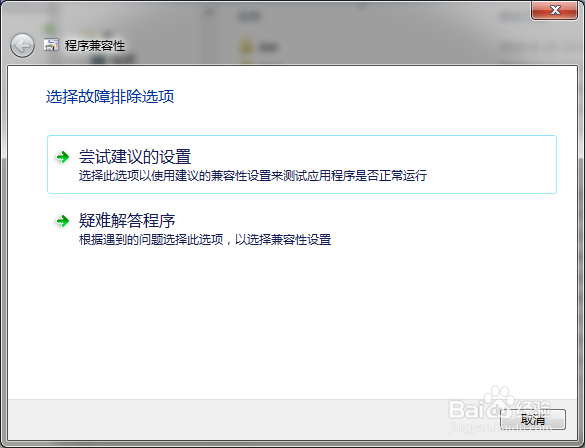Click description 选择此选项以使用建议的兼容性设置来测试应用程序是否正常运行
This screenshot has height=448, width=585.
(x=253, y=175)
